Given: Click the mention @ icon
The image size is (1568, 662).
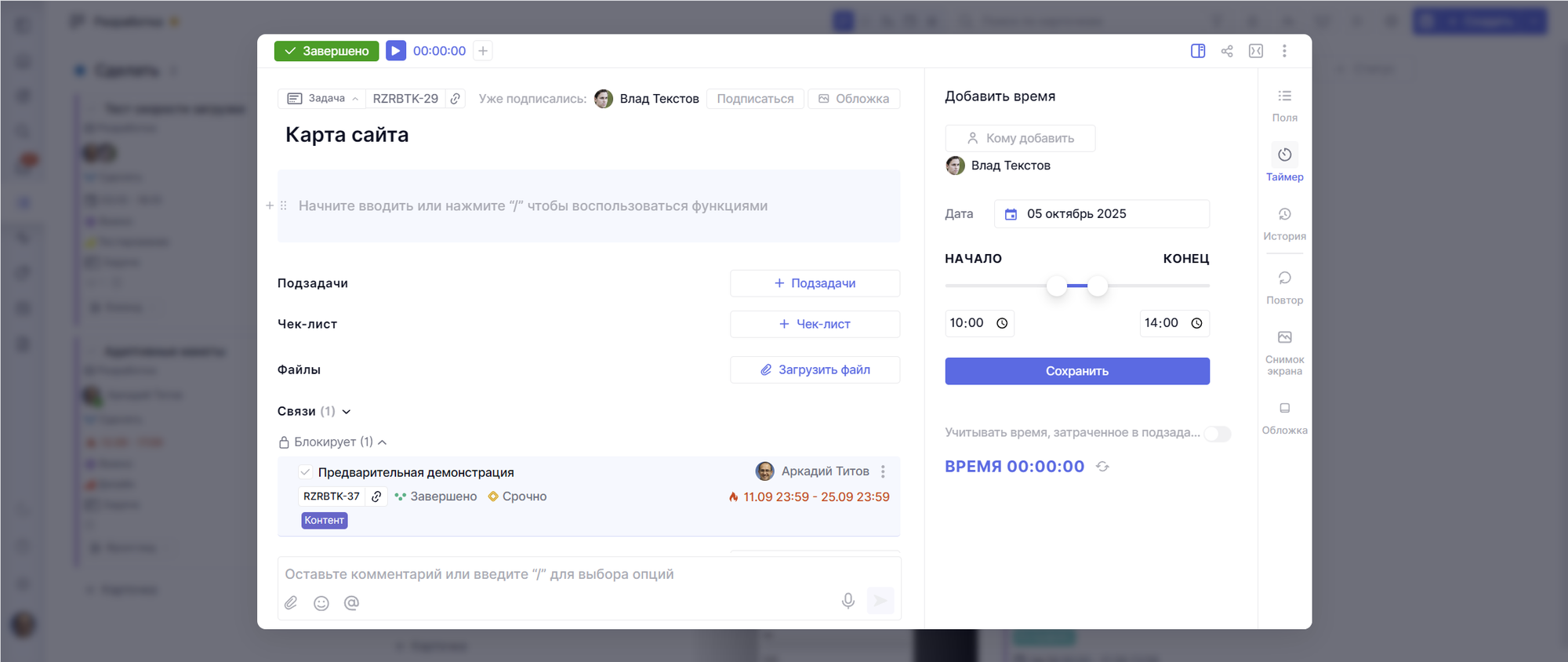Looking at the screenshot, I should 351,603.
